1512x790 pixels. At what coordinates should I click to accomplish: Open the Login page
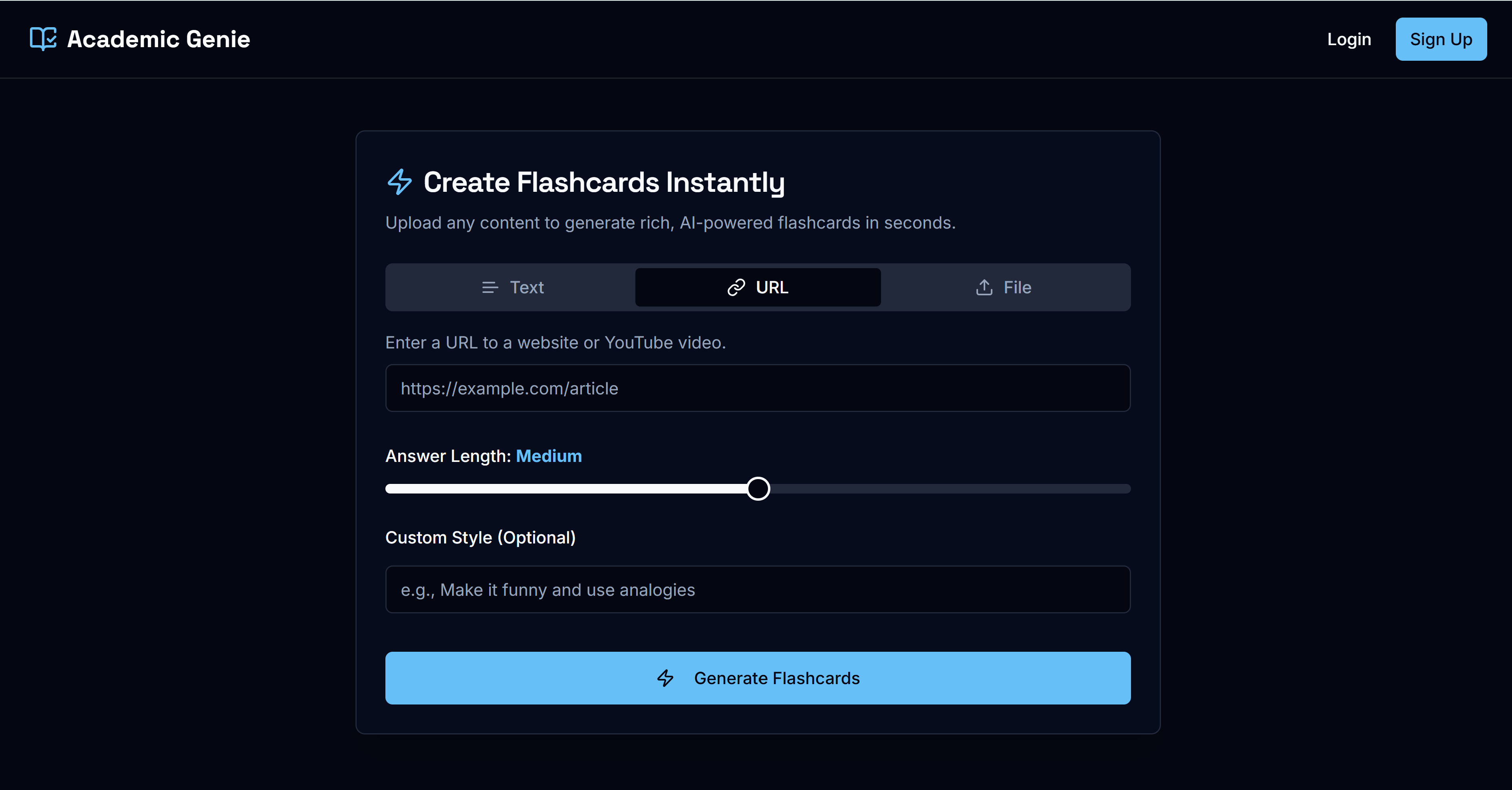pyautogui.click(x=1349, y=39)
